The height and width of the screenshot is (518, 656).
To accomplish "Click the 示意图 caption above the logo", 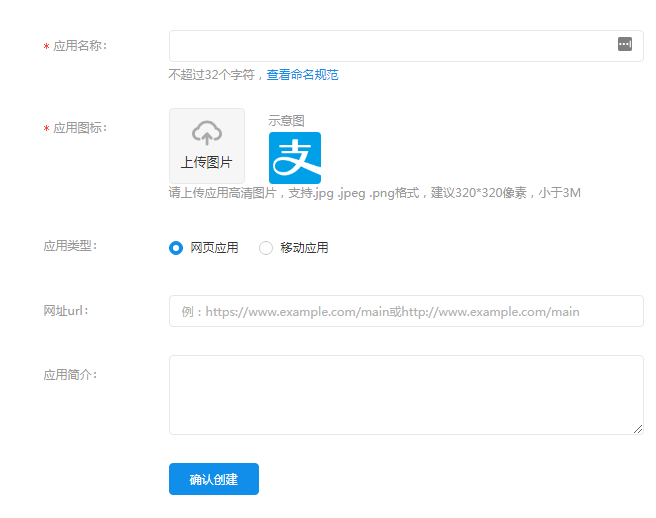I will pos(286,121).
